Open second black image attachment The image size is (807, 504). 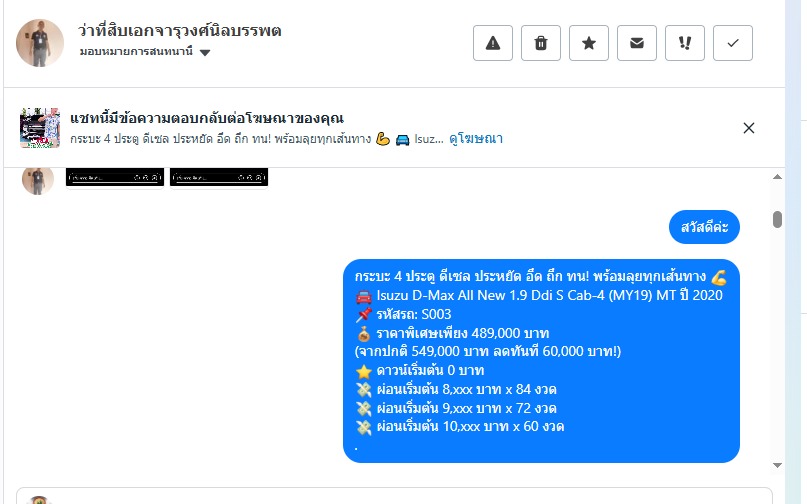click(219, 177)
